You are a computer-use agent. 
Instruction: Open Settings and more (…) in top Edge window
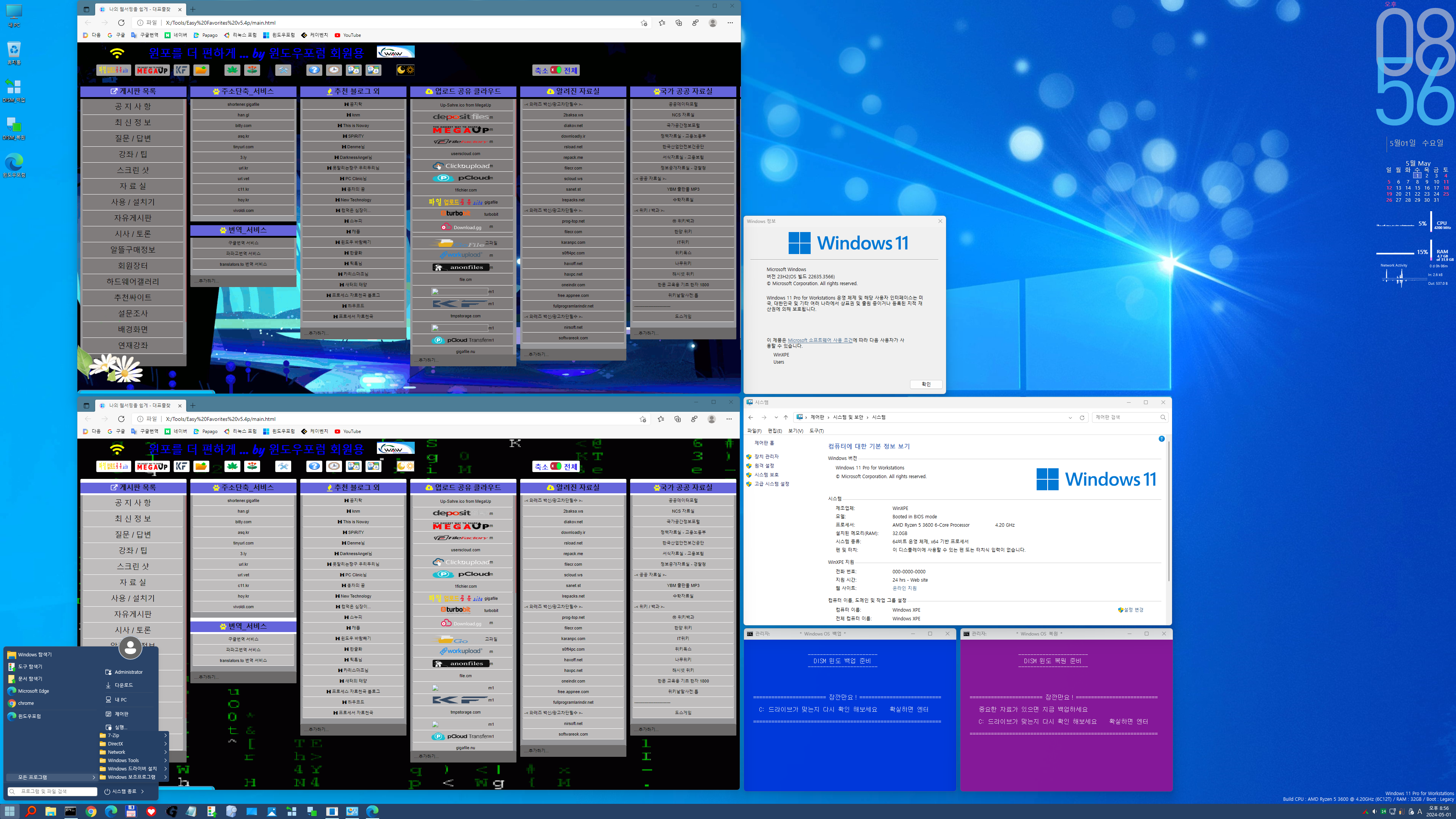point(730,23)
